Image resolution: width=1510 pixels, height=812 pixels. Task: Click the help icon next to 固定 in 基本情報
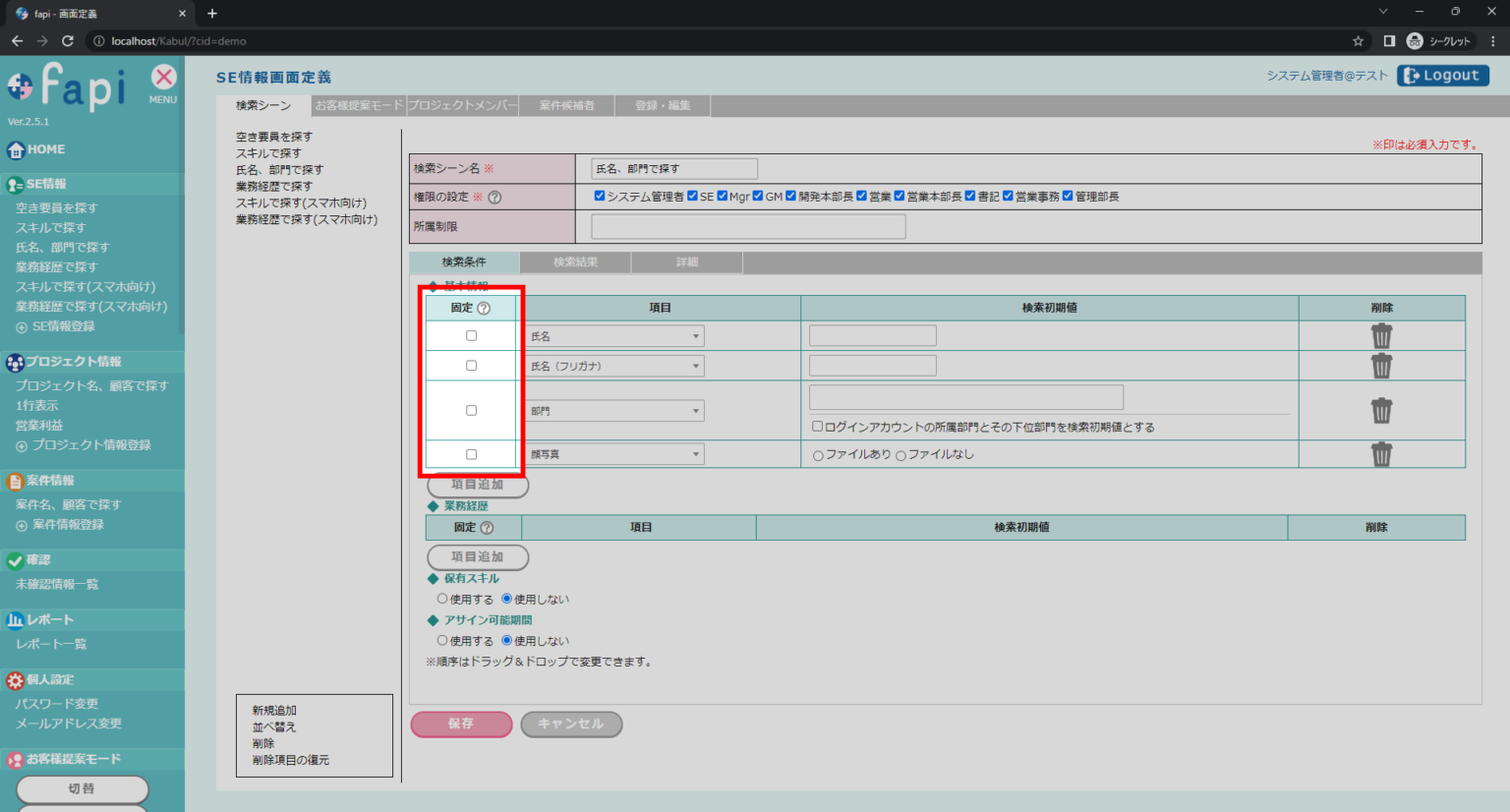click(484, 309)
